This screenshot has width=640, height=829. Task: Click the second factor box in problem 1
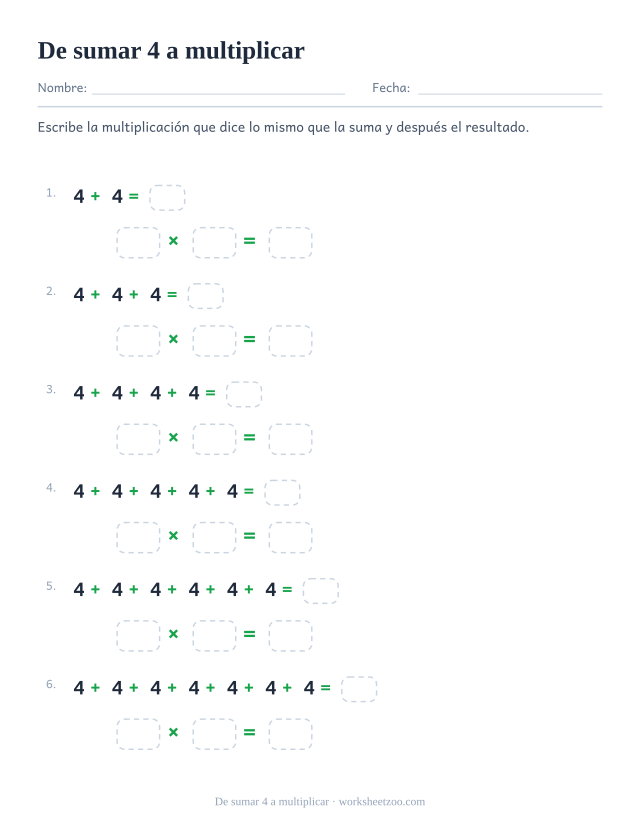tap(215, 243)
